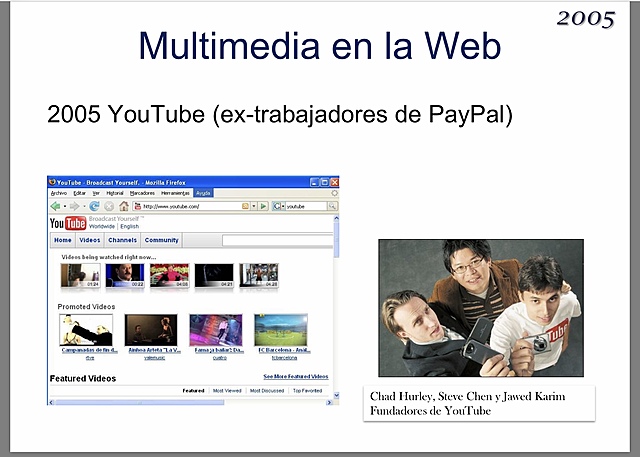Open the Historial menu

[115, 193]
